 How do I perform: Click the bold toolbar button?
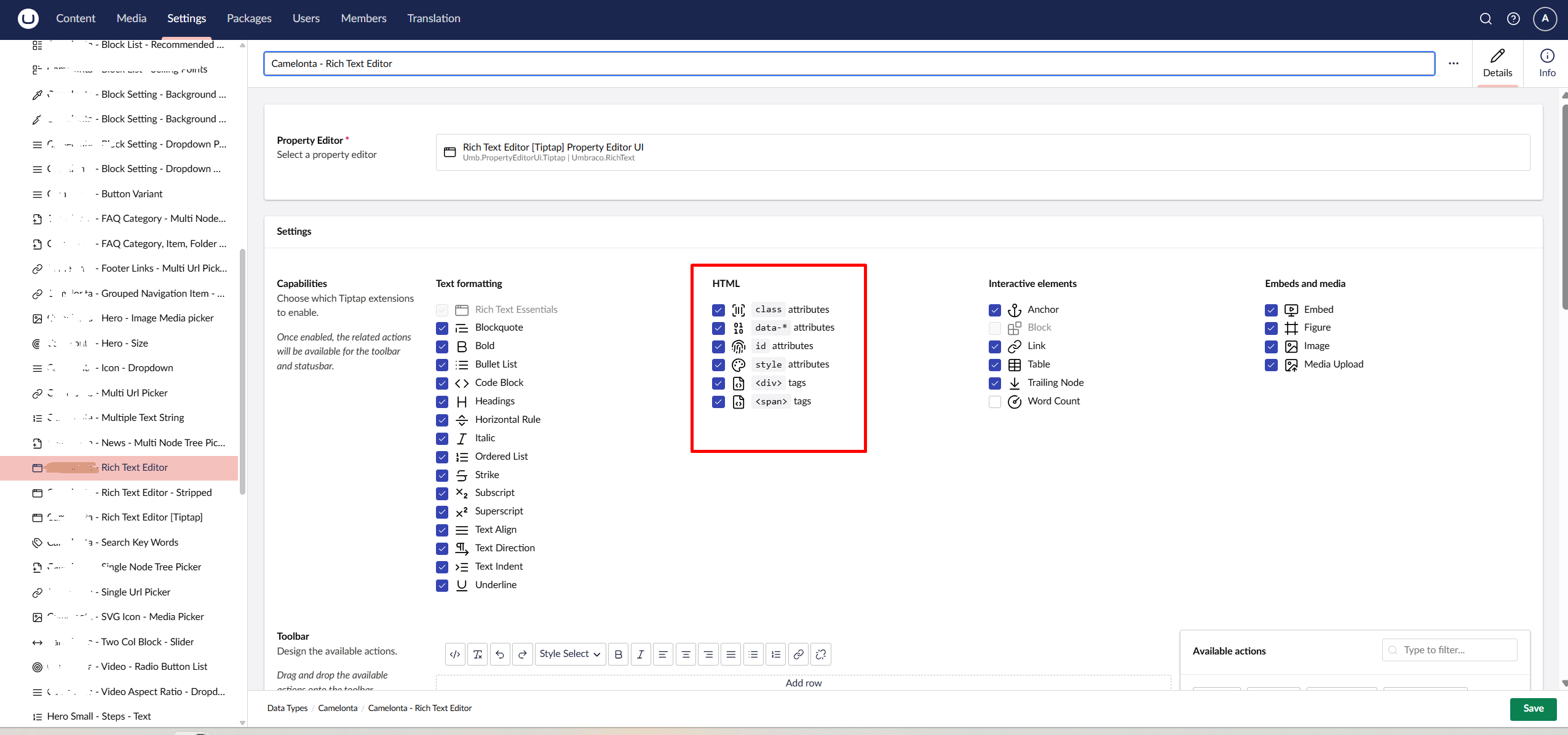click(619, 654)
